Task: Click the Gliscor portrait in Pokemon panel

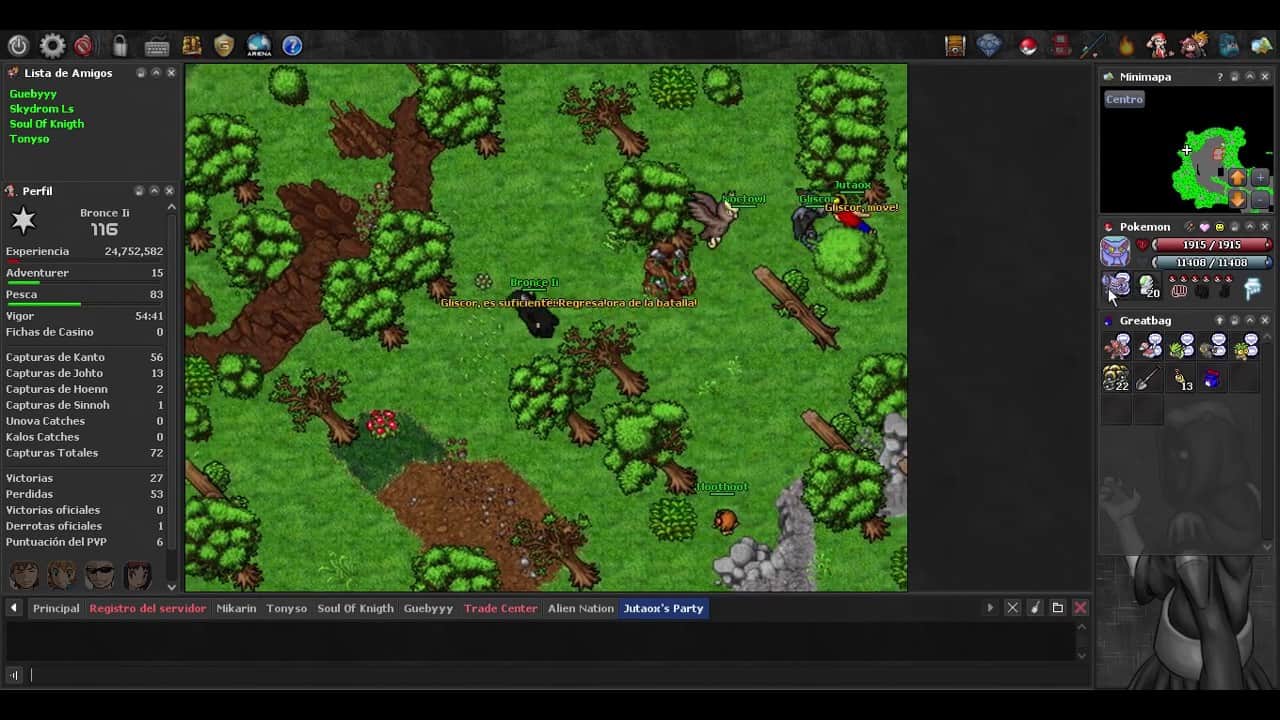Action: (1115, 252)
